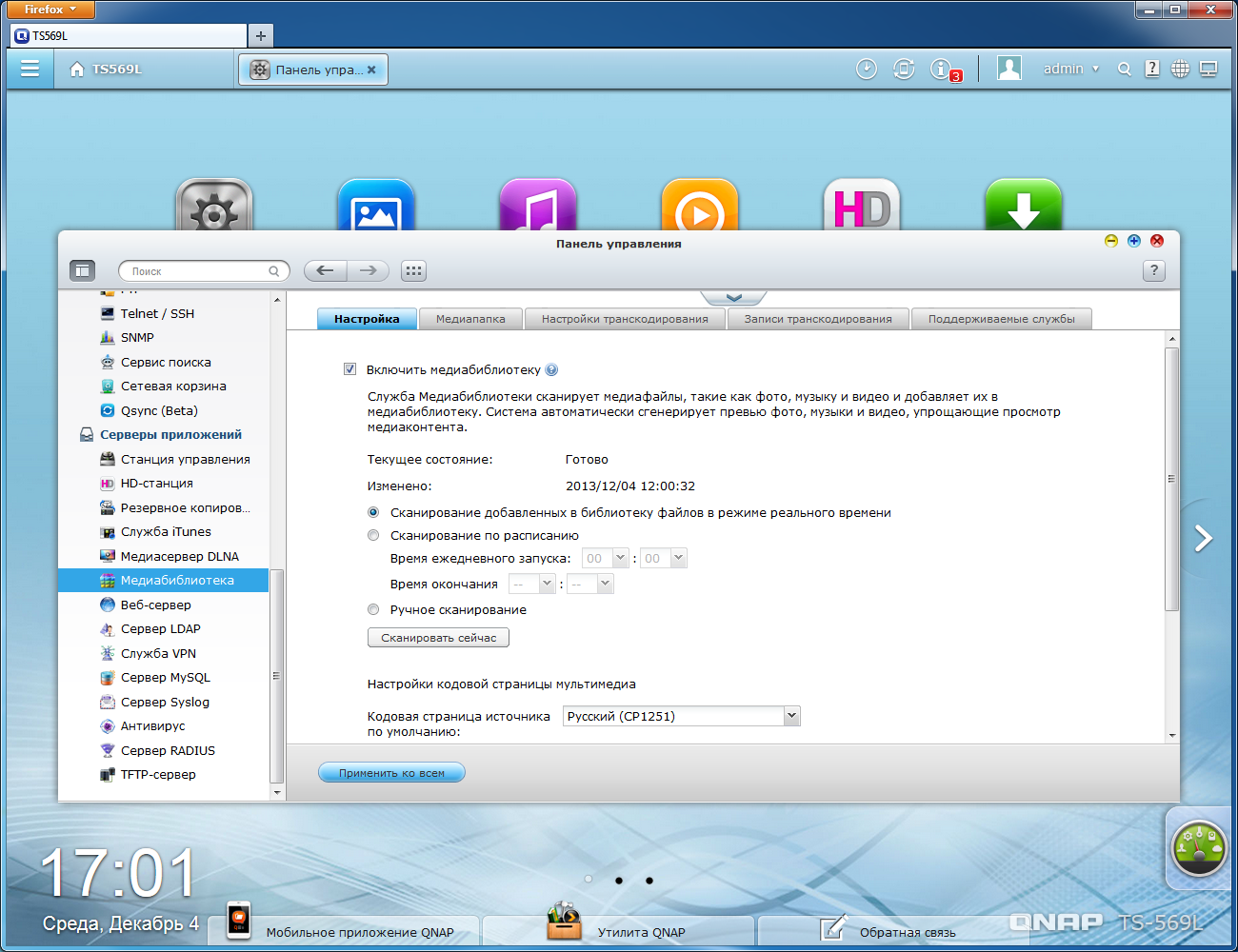Screen dimensions: 1238x952
Task: Expand the collapsed header chevron above tabs
Action: pos(733,298)
